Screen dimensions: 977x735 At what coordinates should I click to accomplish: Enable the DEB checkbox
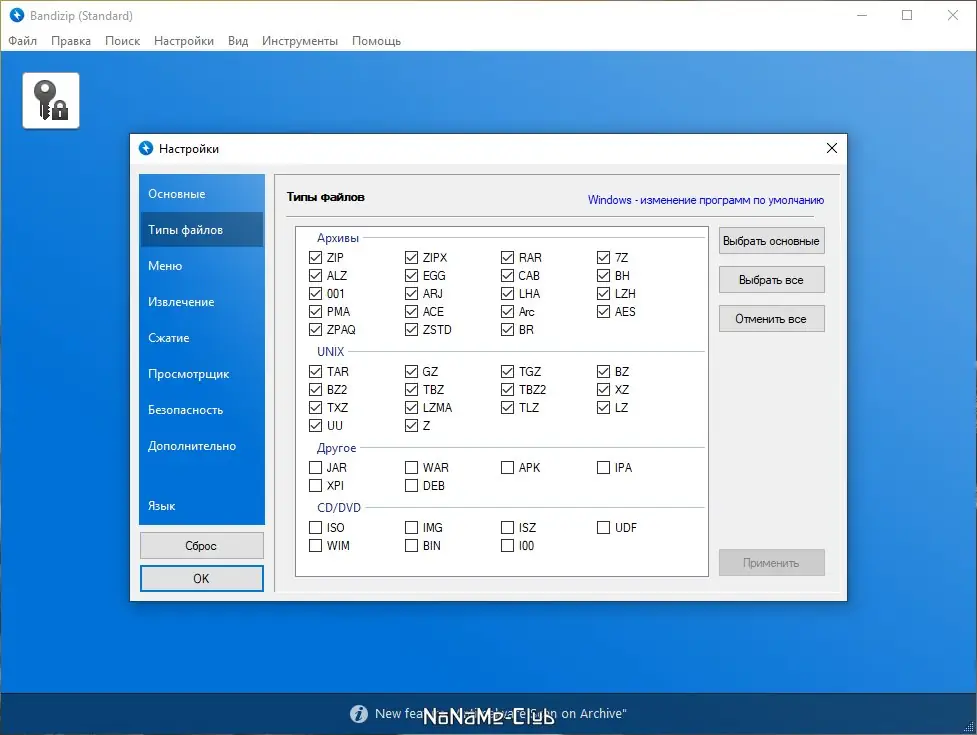[x=411, y=485]
